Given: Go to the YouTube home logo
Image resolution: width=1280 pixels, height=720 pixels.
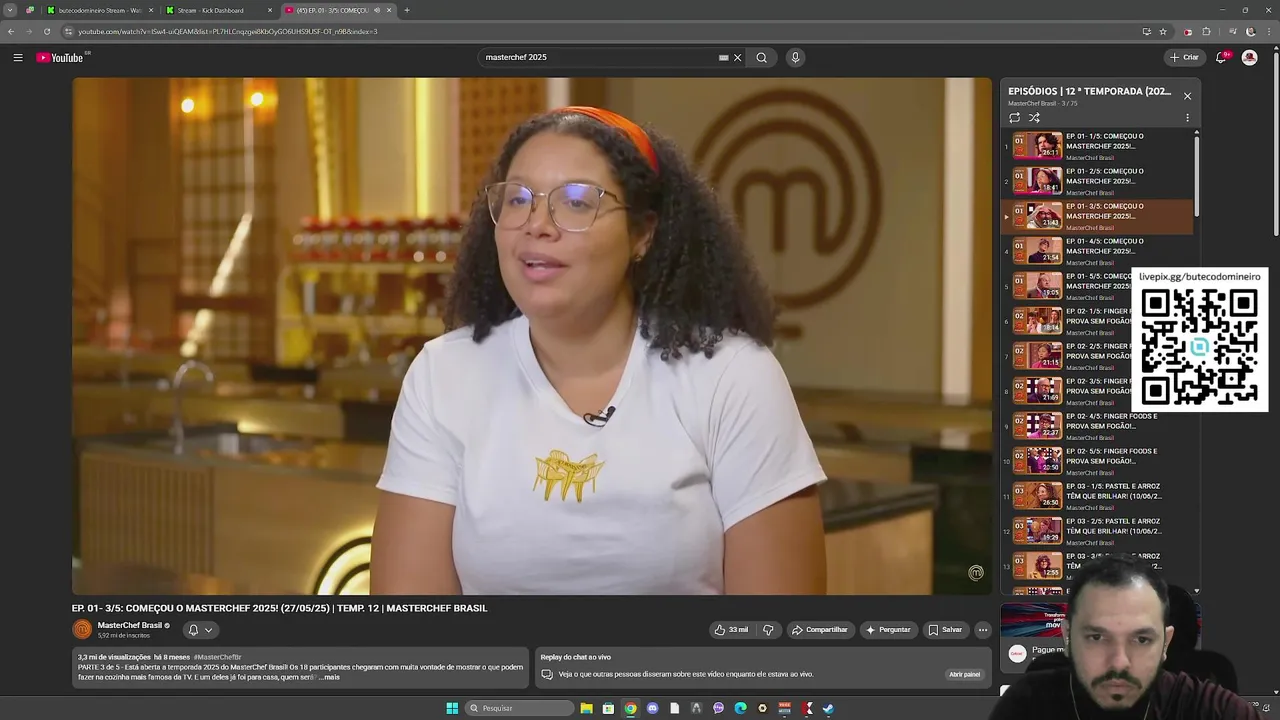Looking at the screenshot, I should point(61,58).
